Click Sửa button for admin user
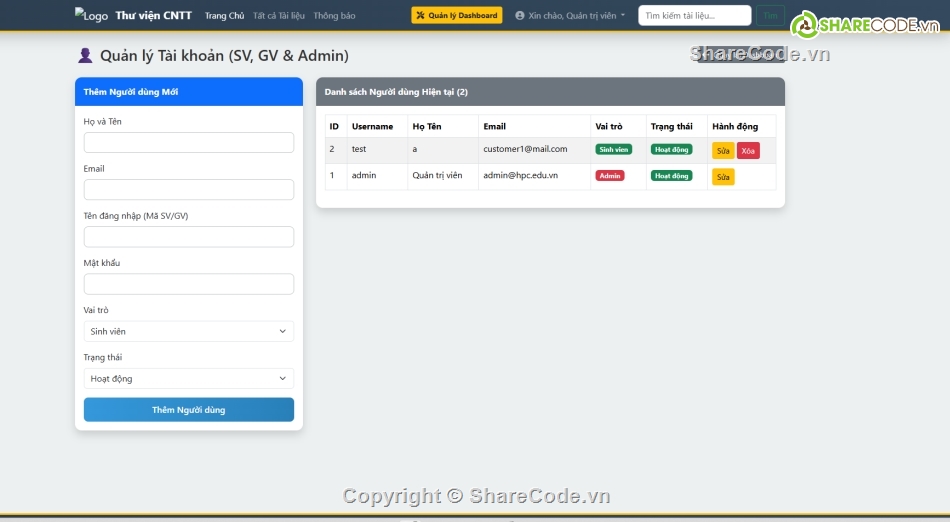950x522 pixels. tap(723, 177)
